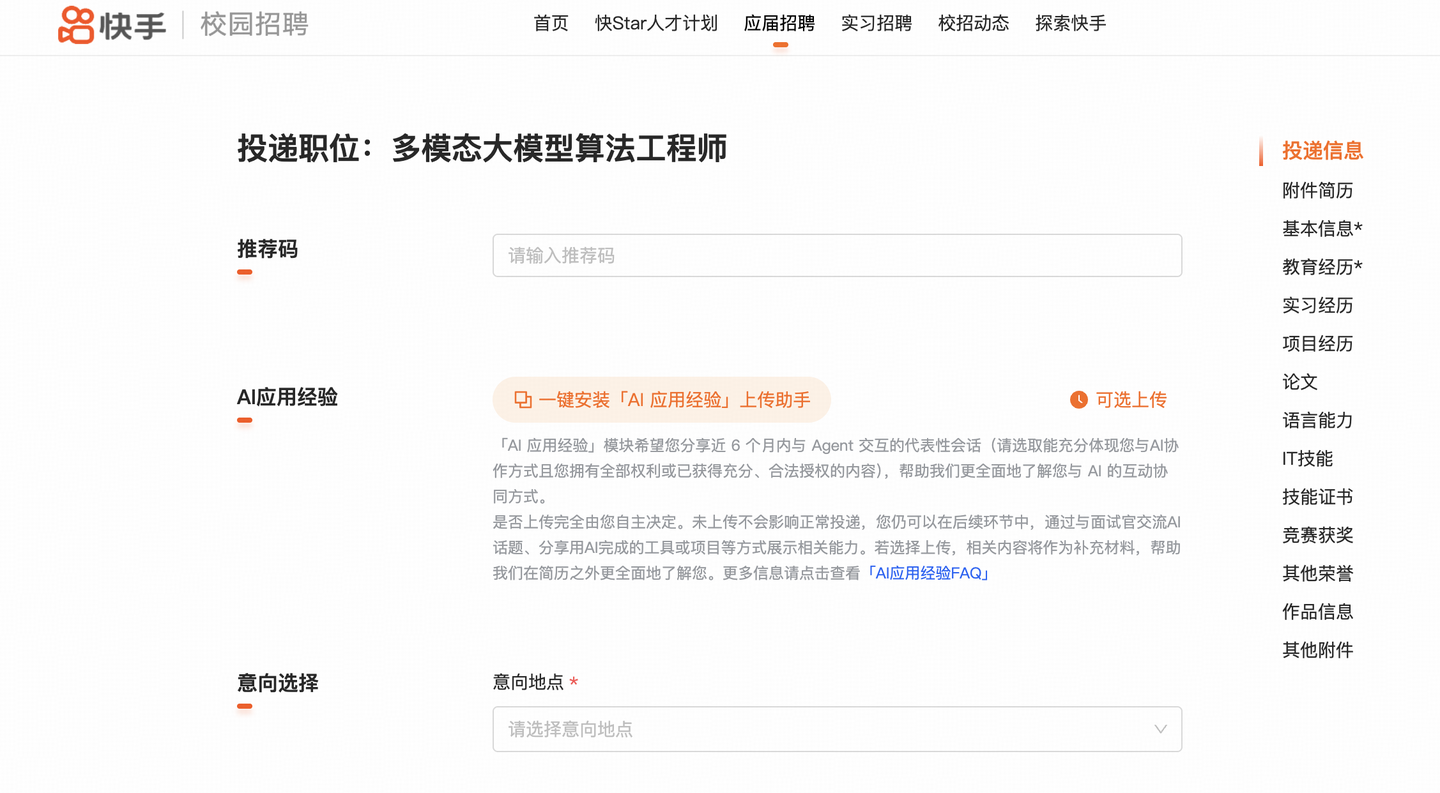Jump to 教育经历* in the sidebar

[1322, 267]
